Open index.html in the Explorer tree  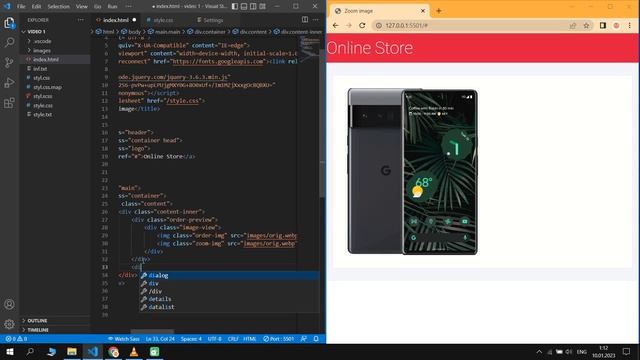[55, 60]
